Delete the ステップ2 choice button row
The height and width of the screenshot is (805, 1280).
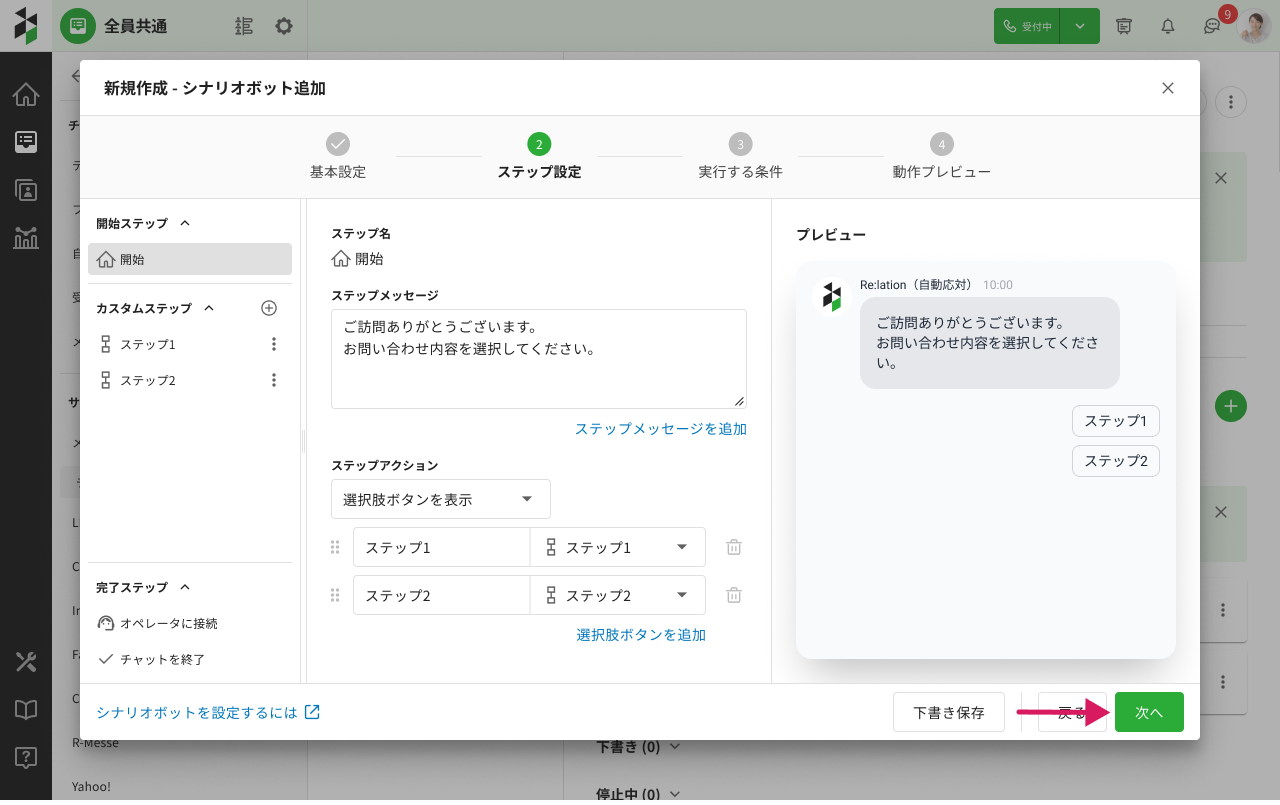(734, 595)
